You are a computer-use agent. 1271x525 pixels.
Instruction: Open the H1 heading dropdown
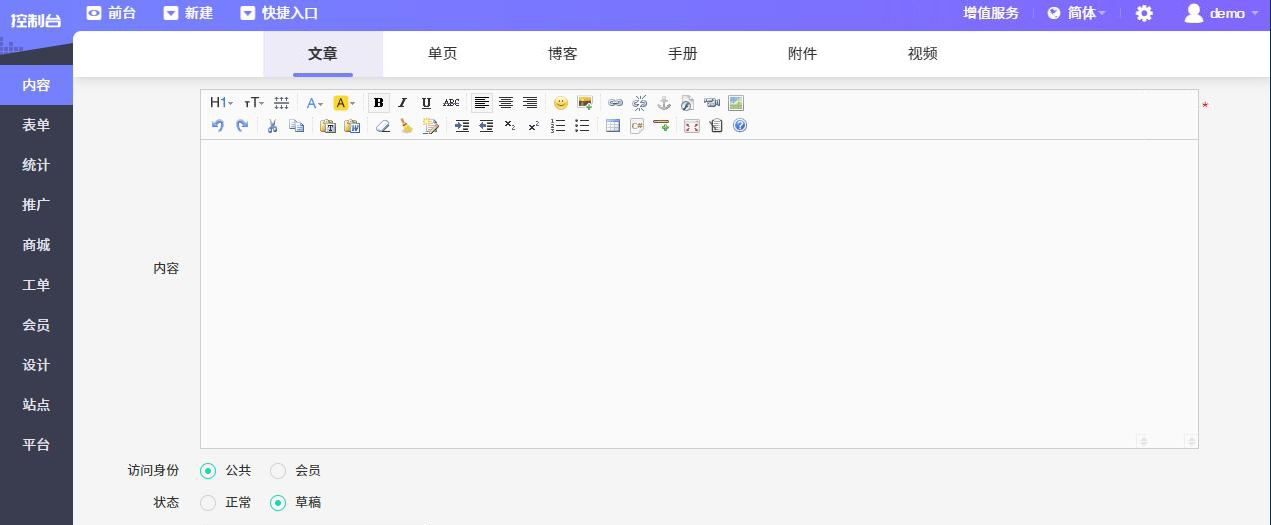point(221,103)
